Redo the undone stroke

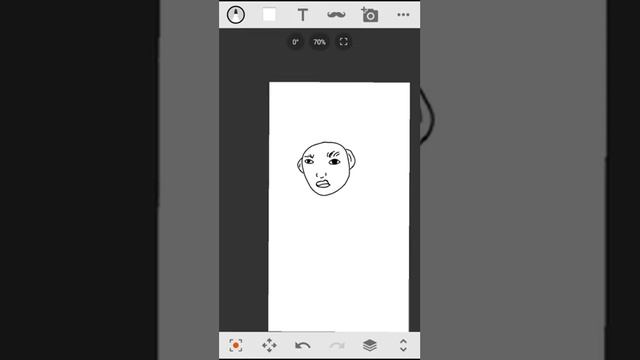coord(336,346)
